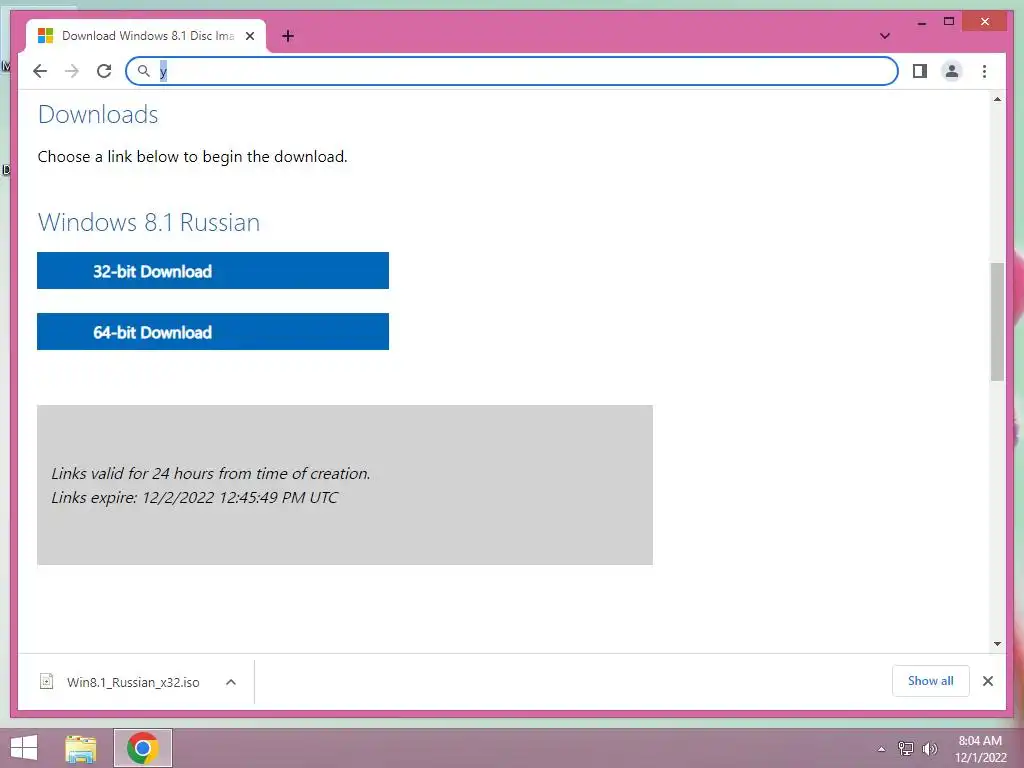Minimize the Chrome window

click(x=921, y=22)
